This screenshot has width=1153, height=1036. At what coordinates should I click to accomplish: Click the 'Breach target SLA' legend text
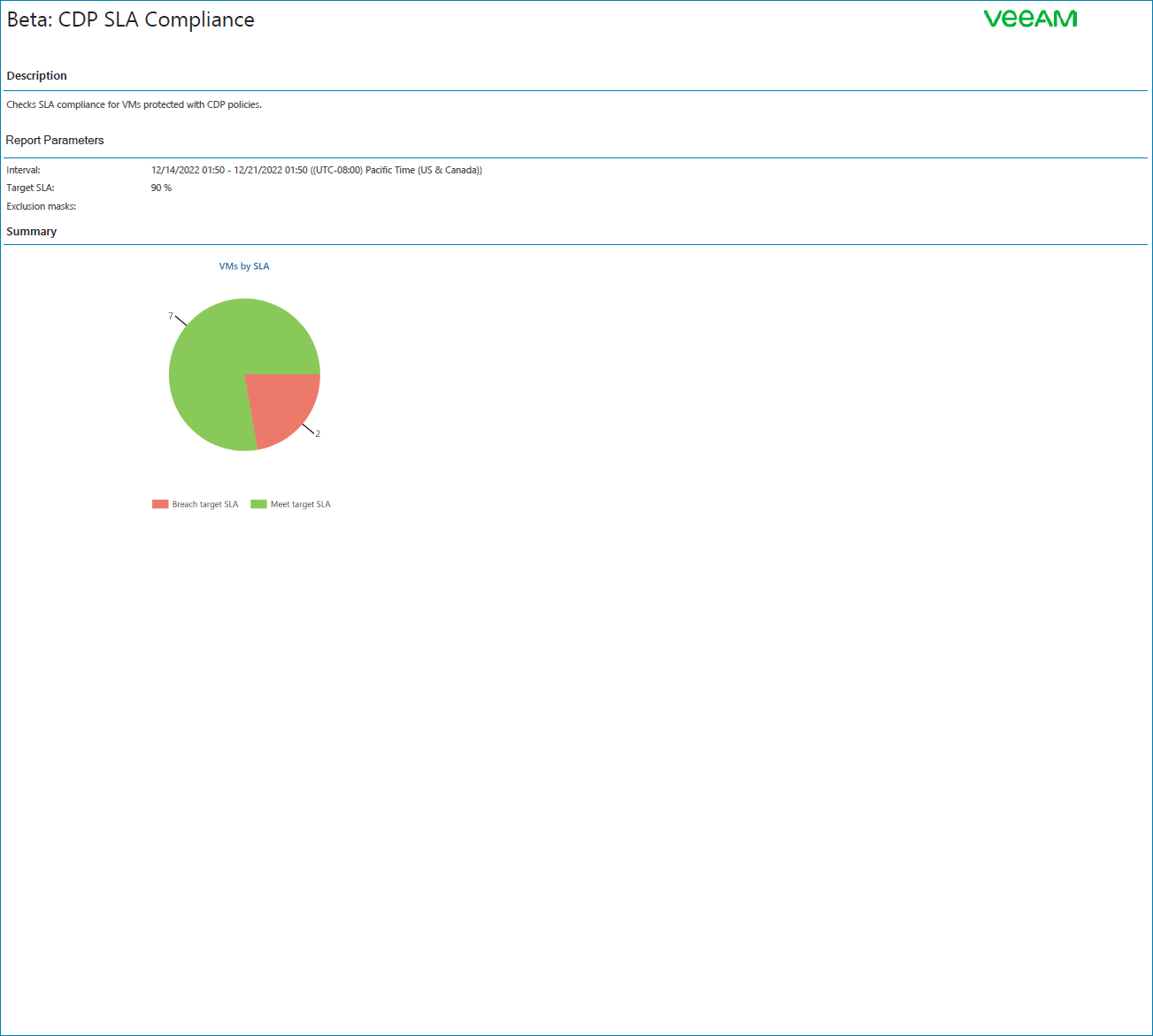(x=205, y=504)
